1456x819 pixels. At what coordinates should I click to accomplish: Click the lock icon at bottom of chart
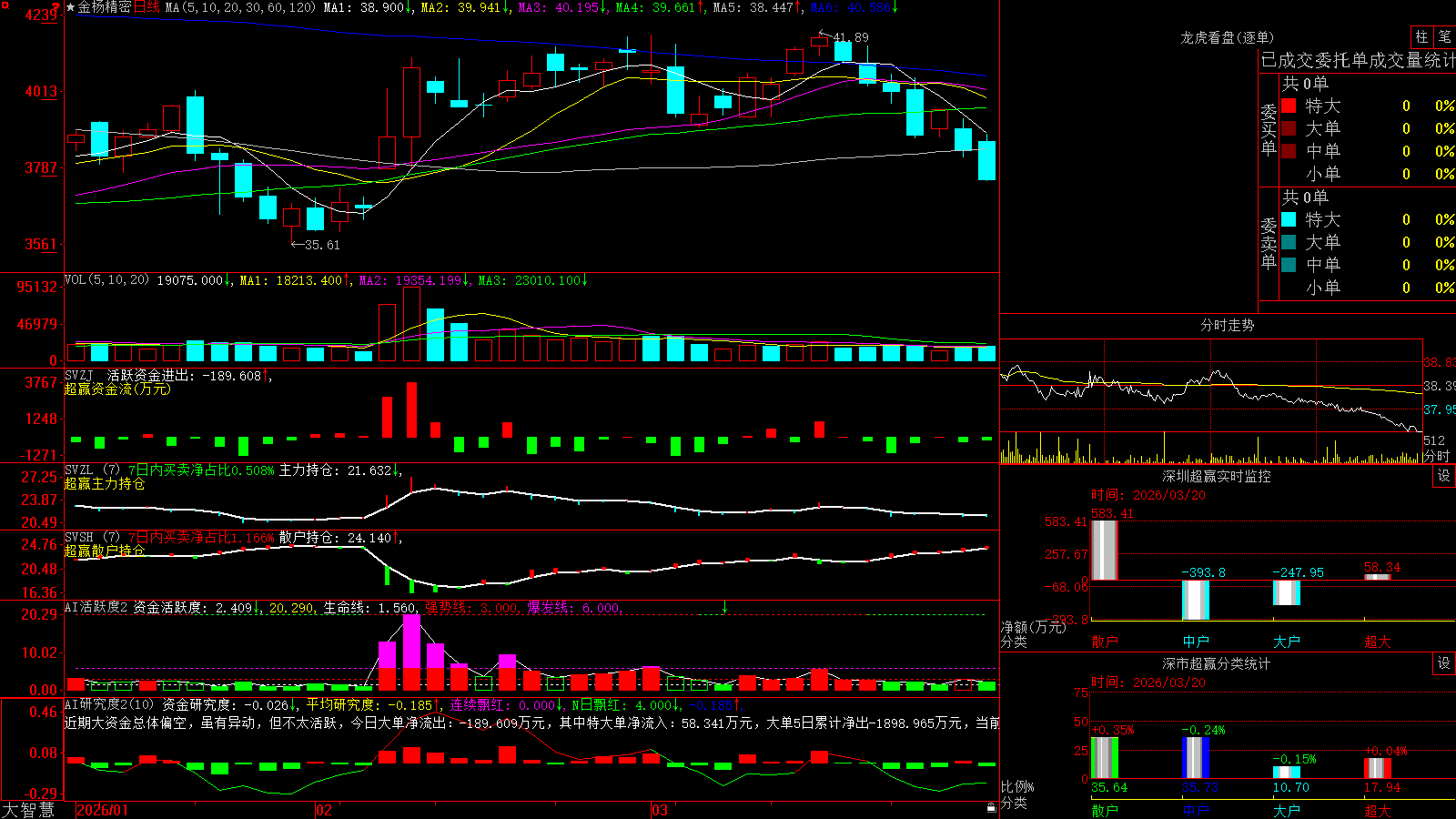[x=991, y=807]
